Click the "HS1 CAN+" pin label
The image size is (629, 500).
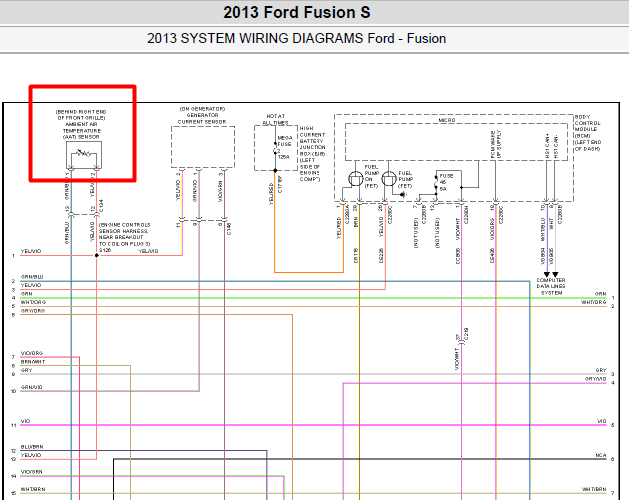click(x=547, y=146)
